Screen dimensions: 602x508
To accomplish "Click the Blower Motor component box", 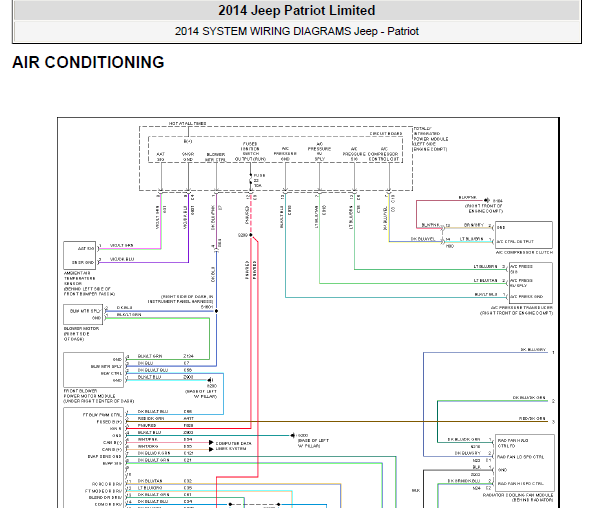I will [83, 314].
